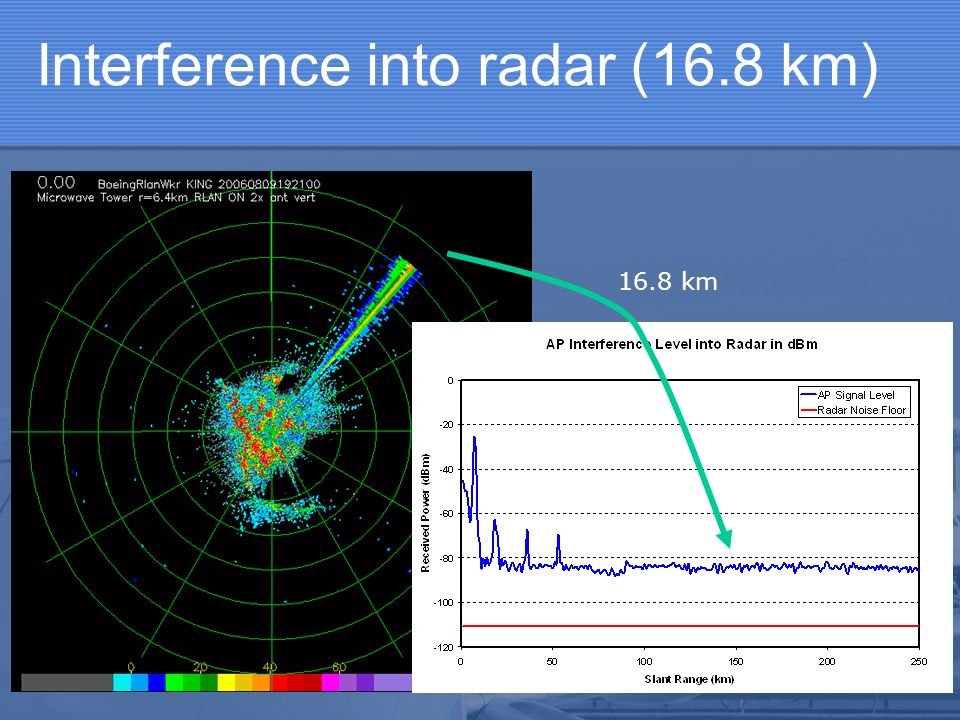The height and width of the screenshot is (720, 960).
Task: Click the "200" tick on the slant range axis
Action: click(827, 661)
